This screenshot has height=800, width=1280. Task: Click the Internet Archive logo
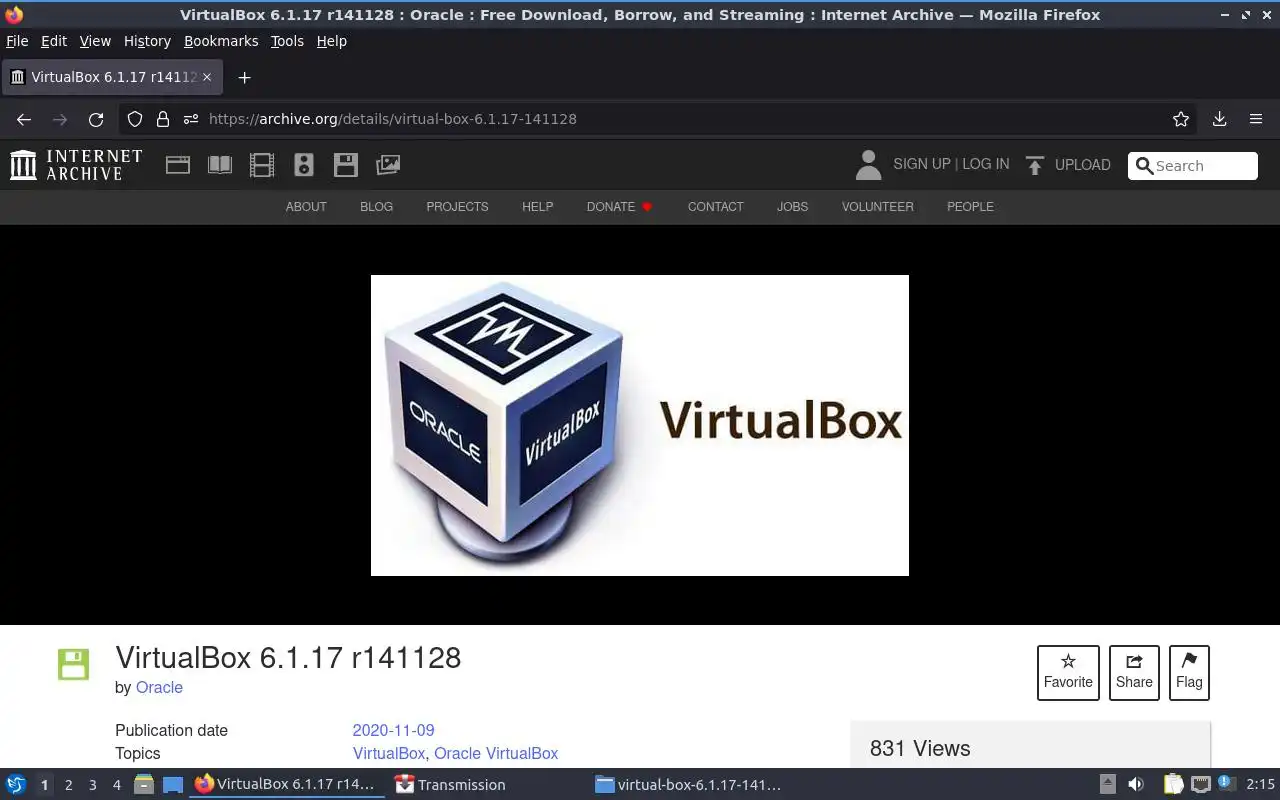76,165
